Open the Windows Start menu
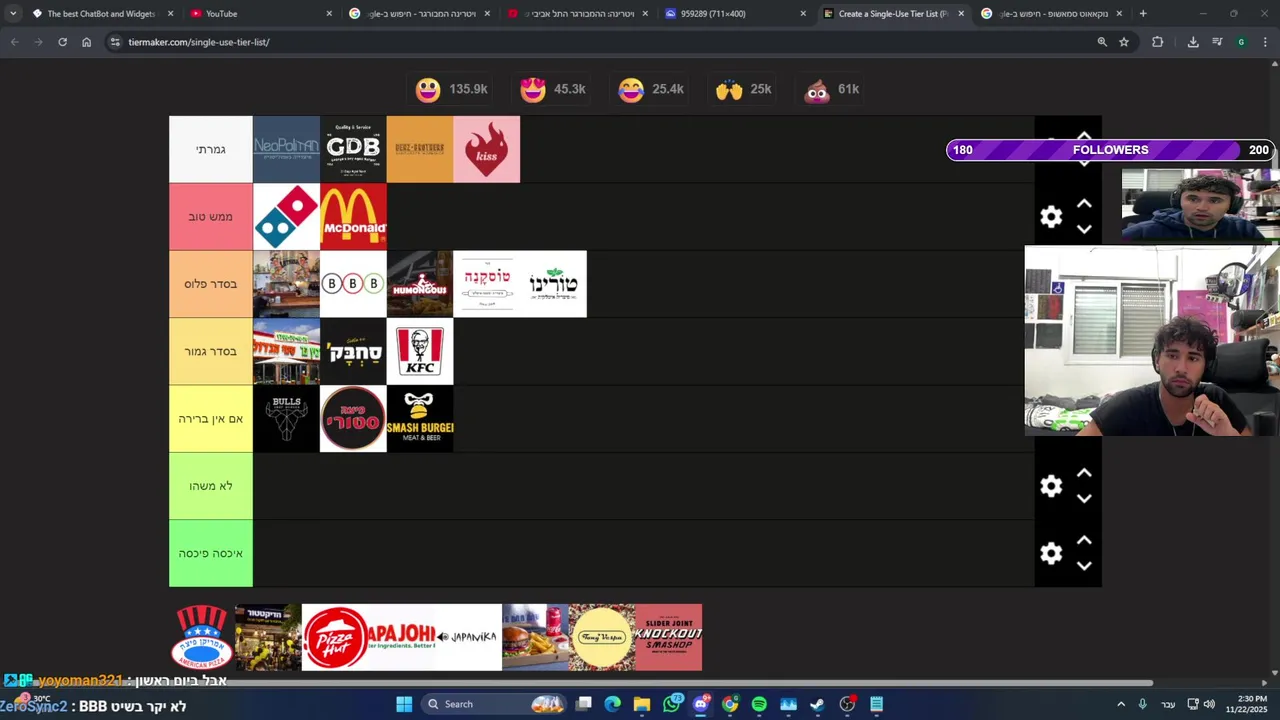 404,704
